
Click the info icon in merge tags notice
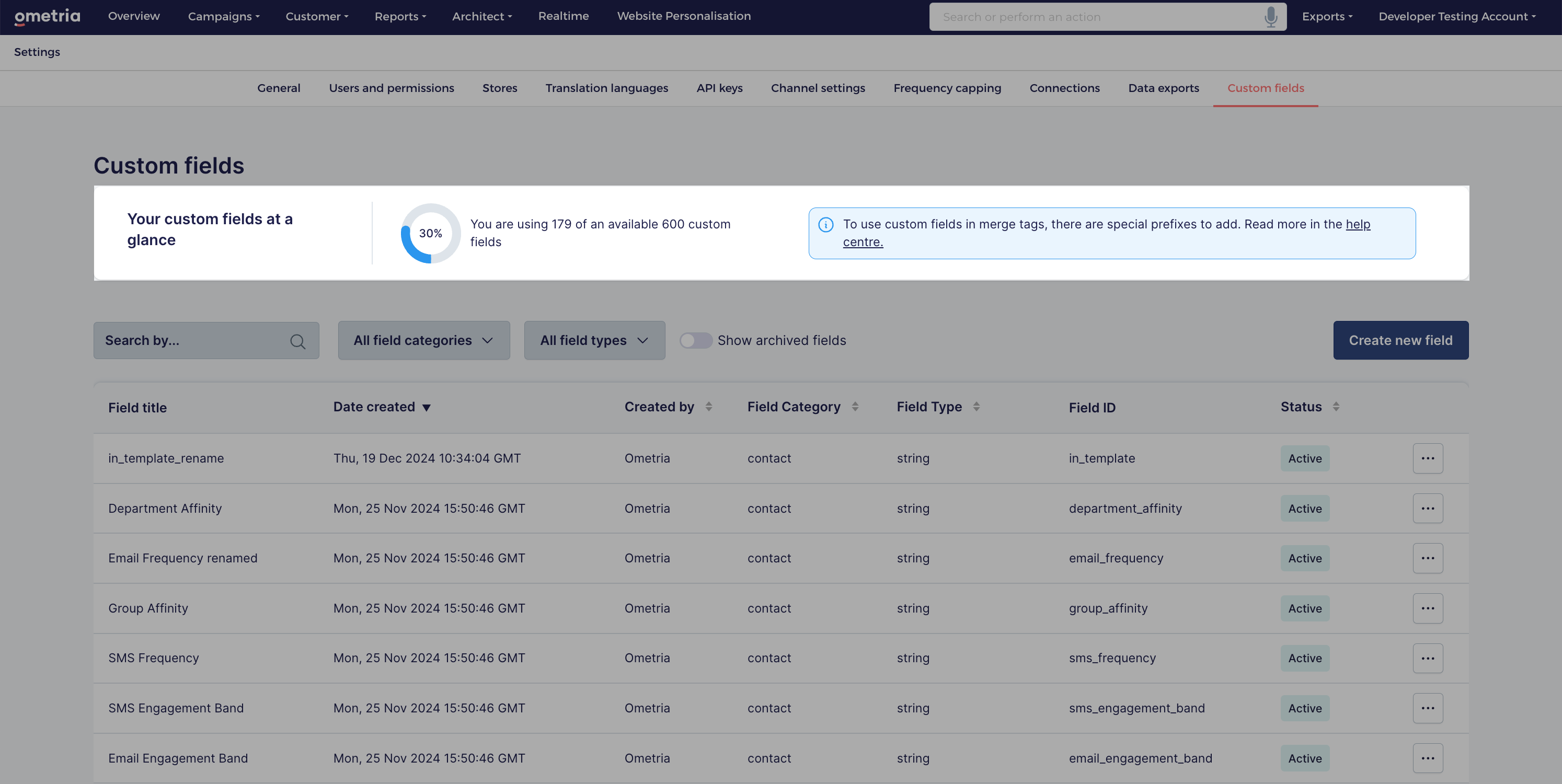click(826, 224)
